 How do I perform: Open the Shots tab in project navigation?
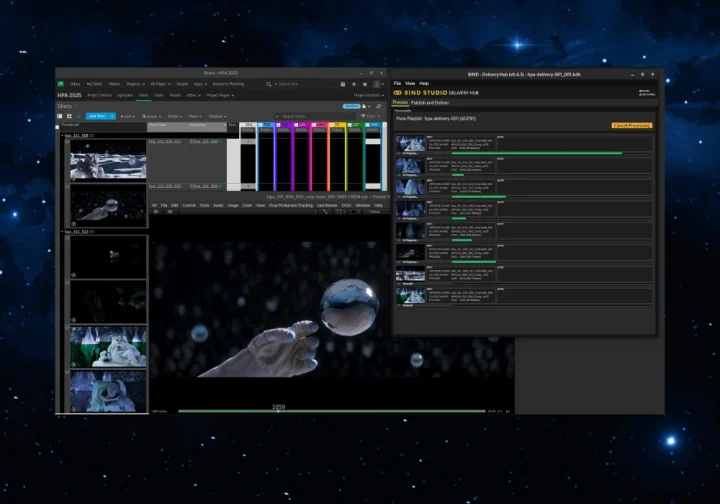tap(143, 95)
